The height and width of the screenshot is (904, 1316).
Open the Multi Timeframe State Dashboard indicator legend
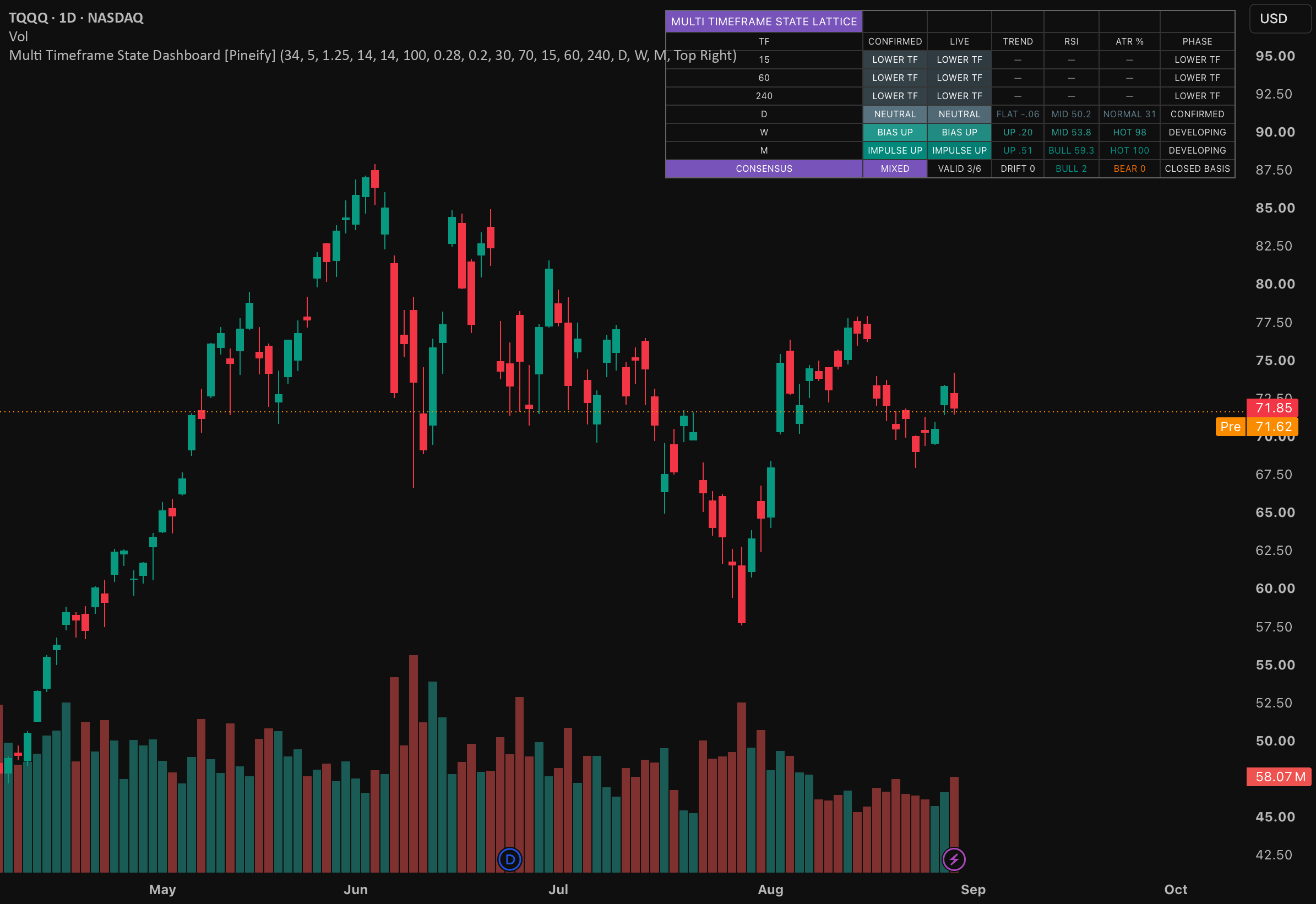point(373,55)
